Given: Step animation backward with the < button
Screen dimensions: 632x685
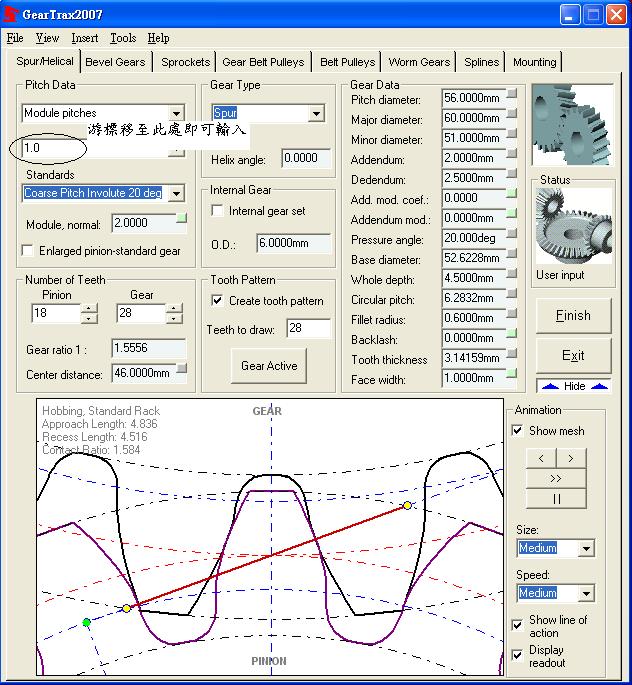Looking at the screenshot, I should pos(541,458).
